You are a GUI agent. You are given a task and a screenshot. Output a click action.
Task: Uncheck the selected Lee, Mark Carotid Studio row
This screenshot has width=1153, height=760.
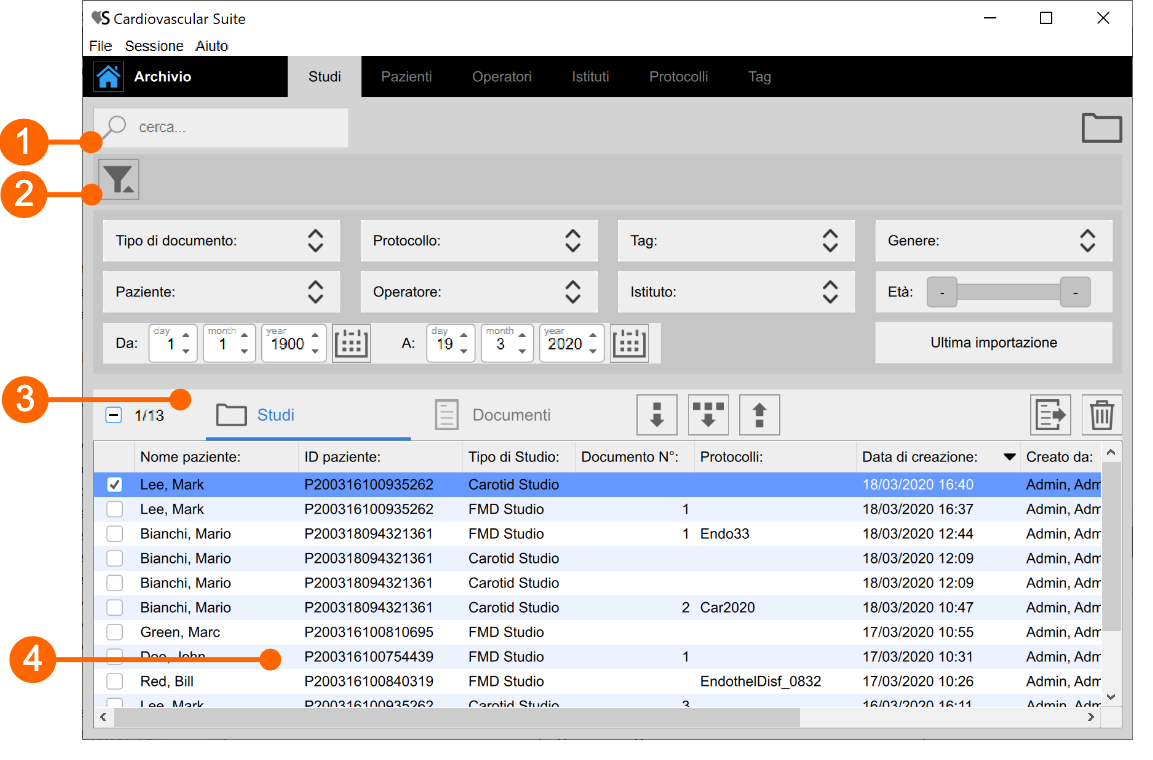[115, 485]
